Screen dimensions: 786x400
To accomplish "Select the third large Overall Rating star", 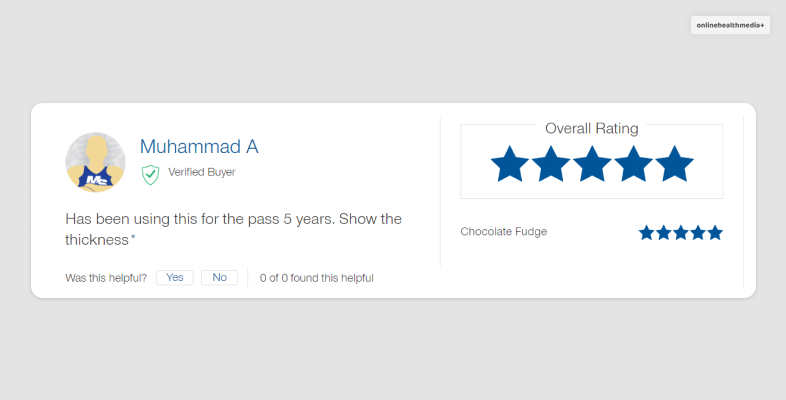I will pyautogui.click(x=592, y=164).
